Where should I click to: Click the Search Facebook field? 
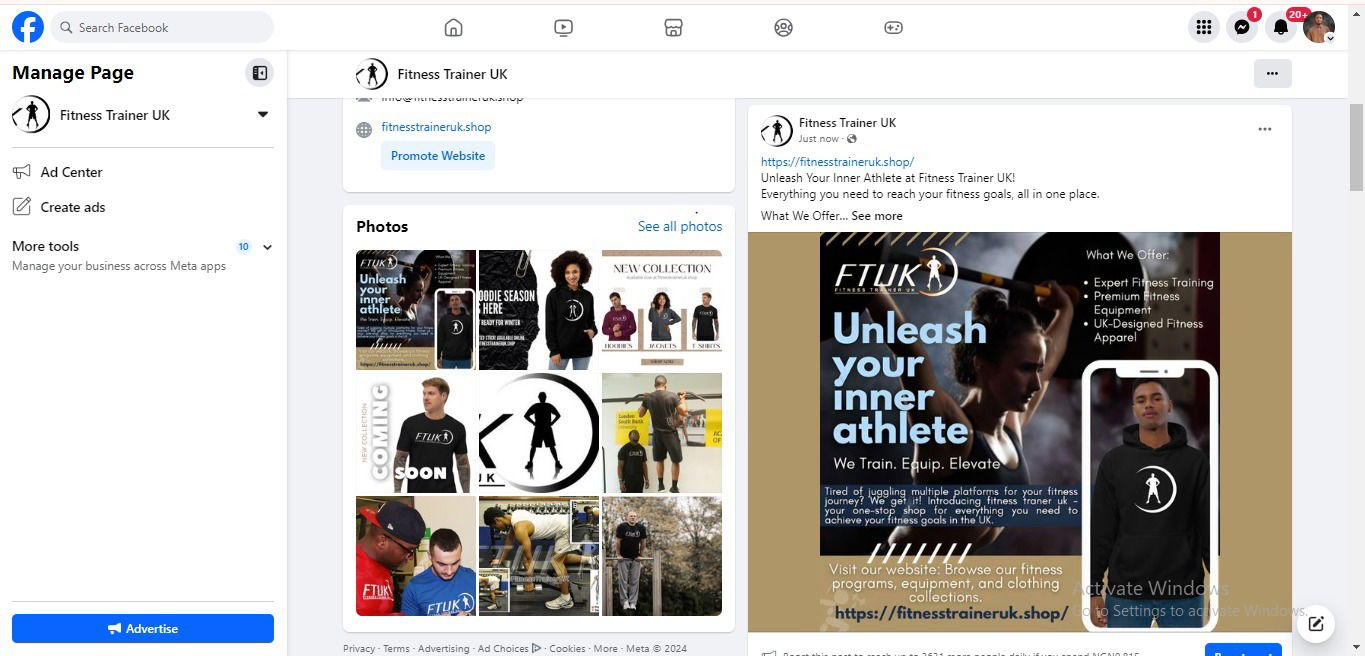pyautogui.click(x=162, y=28)
